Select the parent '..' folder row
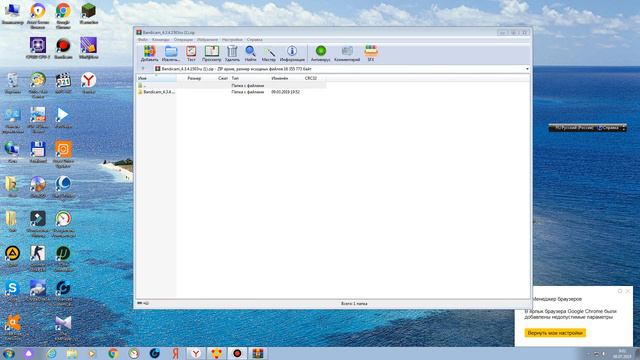 coord(231,86)
